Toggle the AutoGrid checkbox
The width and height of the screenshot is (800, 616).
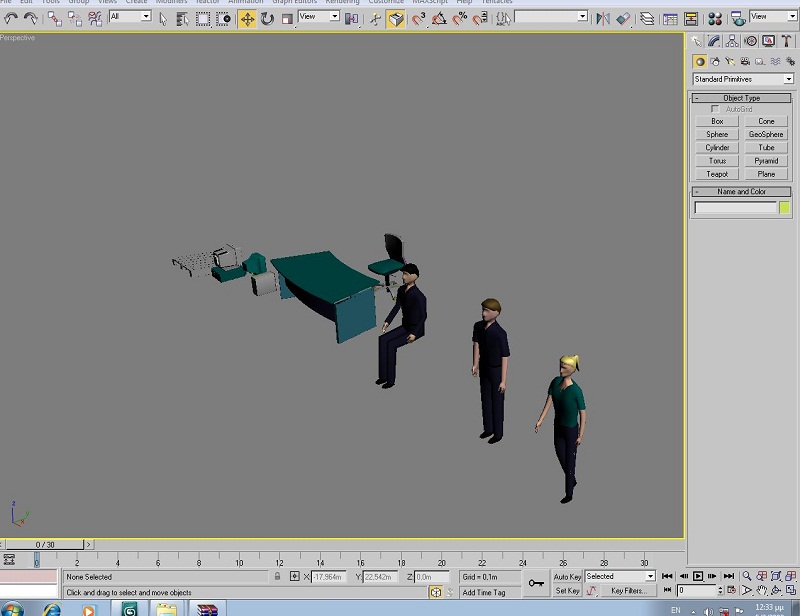coord(715,109)
